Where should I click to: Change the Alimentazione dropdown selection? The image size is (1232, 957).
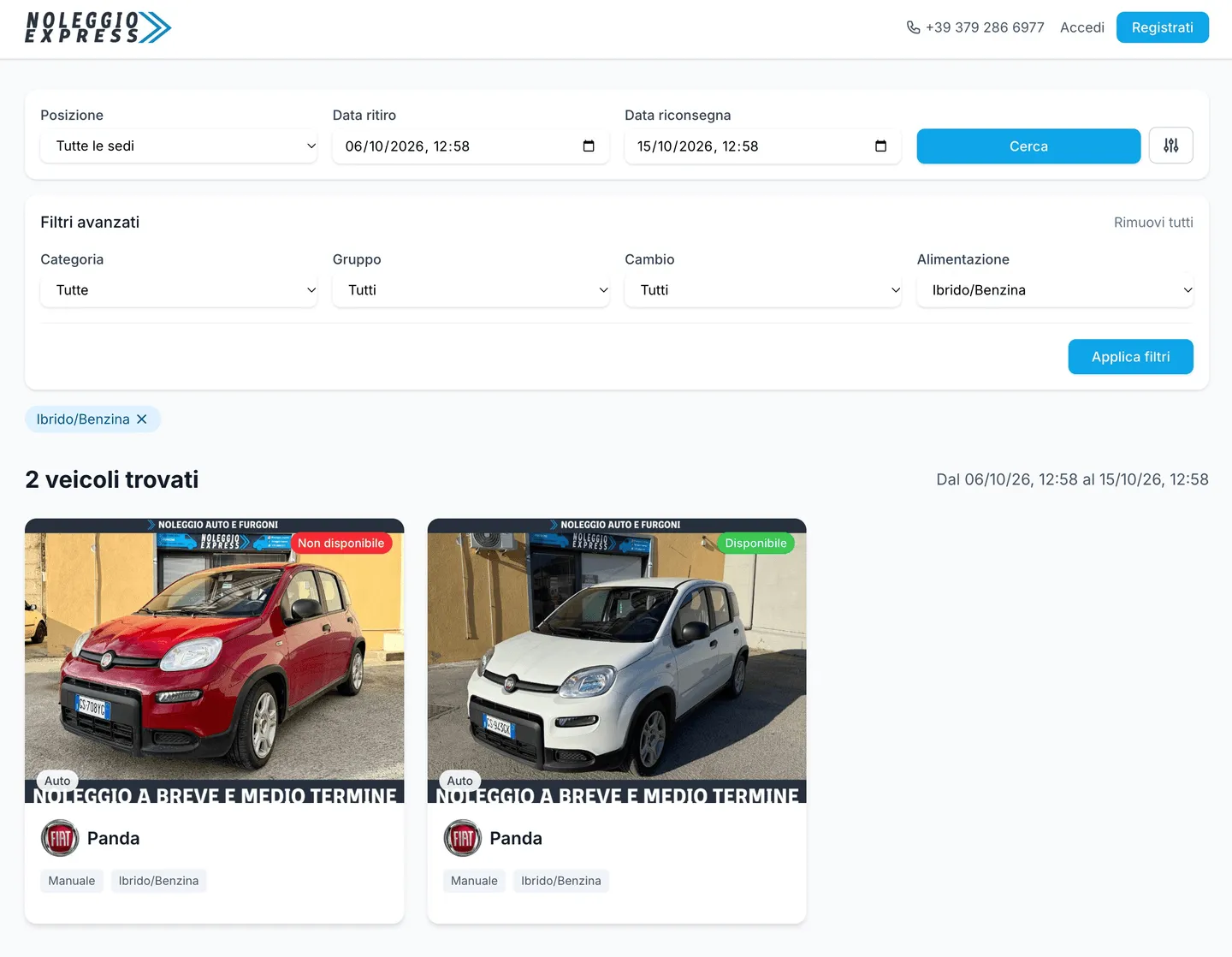tap(1055, 290)
